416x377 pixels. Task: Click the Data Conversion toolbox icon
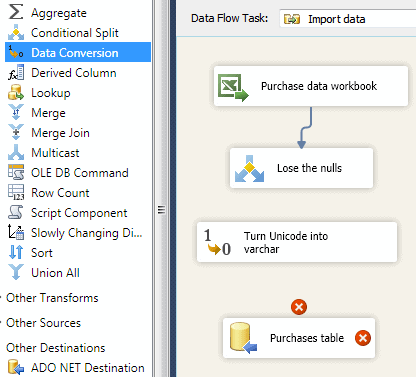[x=16, y=52]
